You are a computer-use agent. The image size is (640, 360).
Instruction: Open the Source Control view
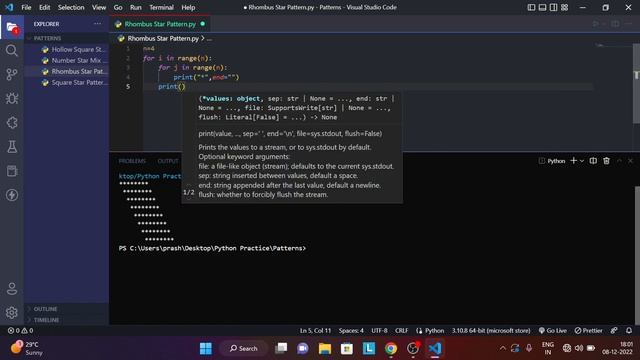click(x=12, y=74)
